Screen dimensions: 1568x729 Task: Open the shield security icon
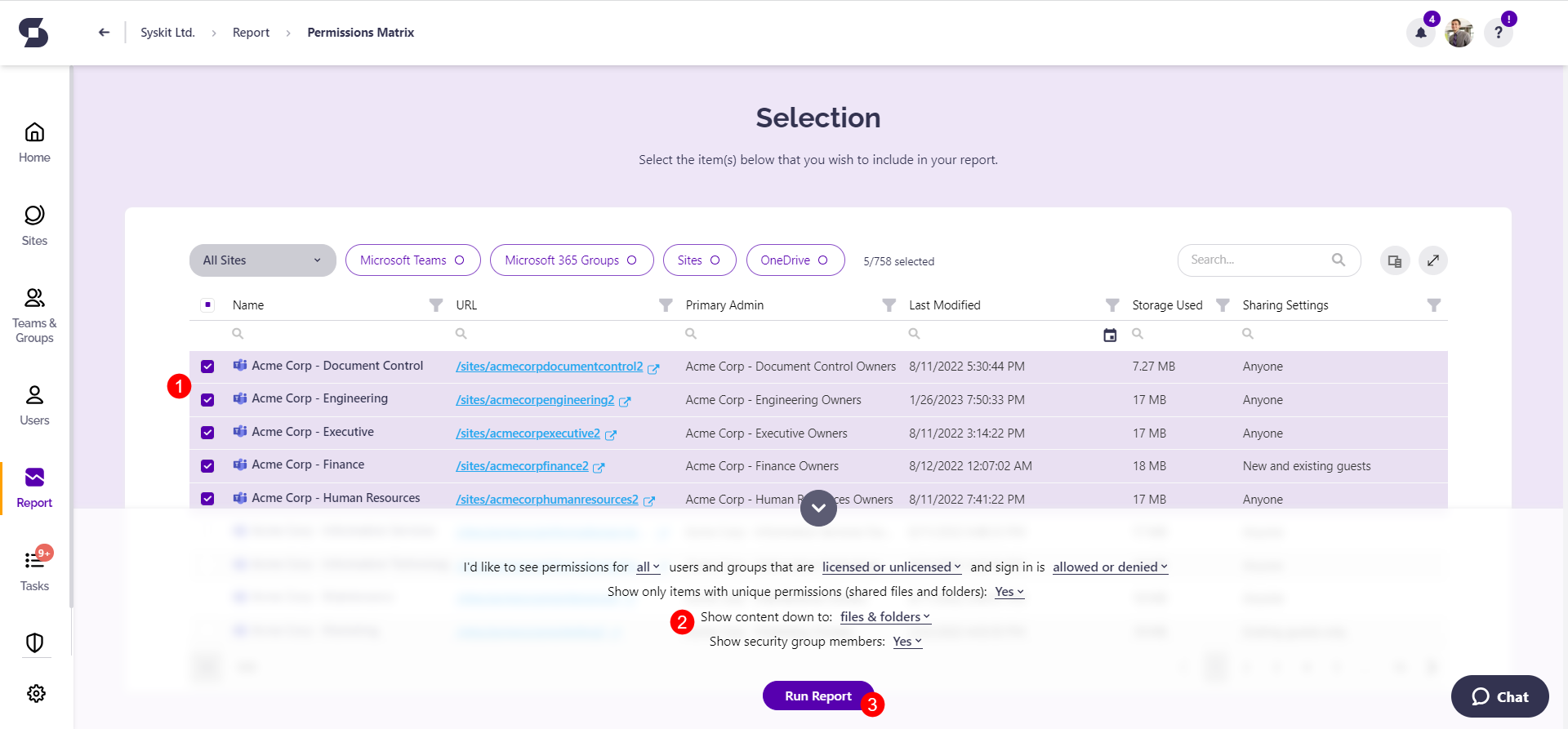[x=34, y=643]
